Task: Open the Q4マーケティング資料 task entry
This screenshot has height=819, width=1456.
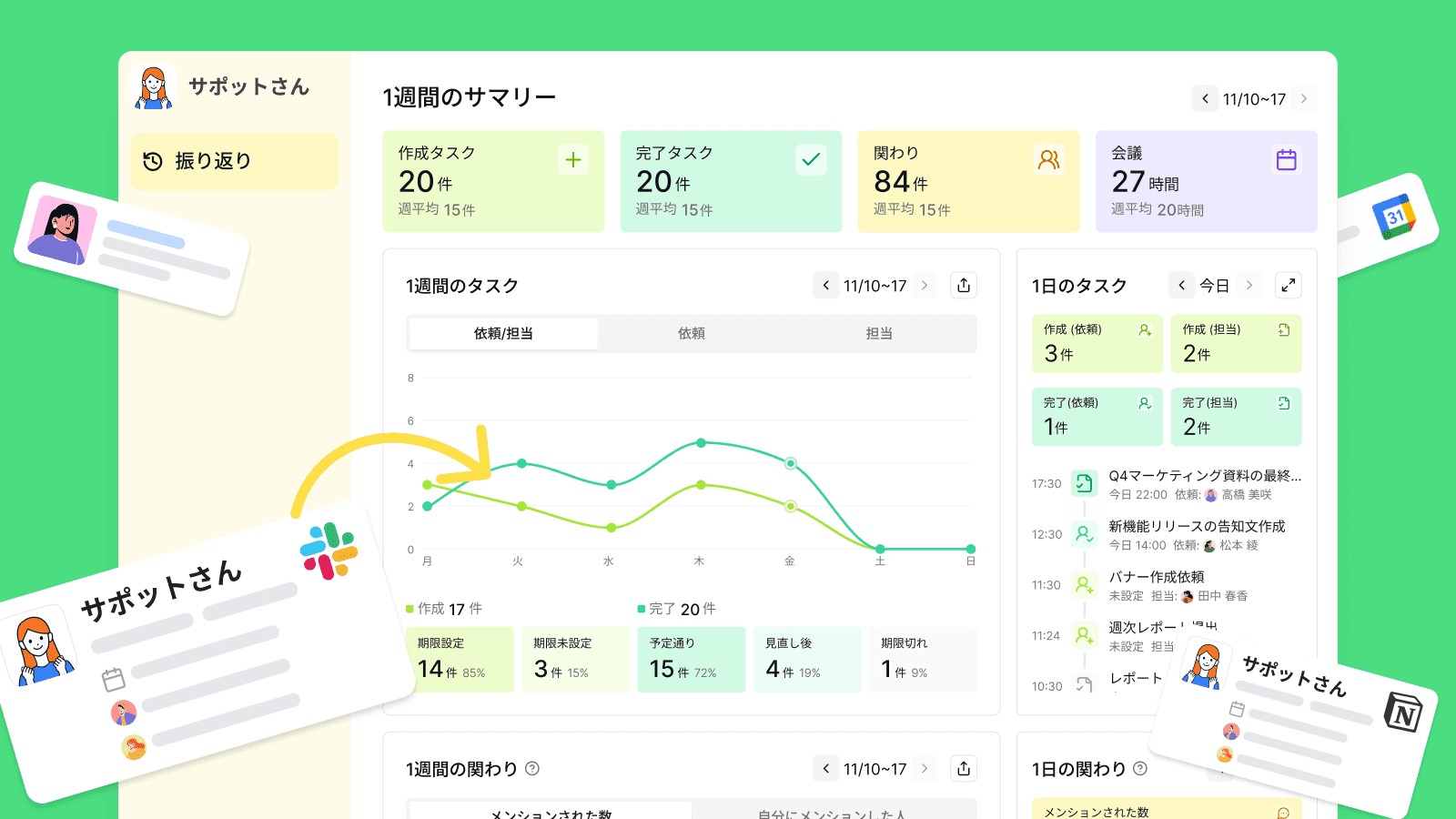Action: pyautogui.click(x=1205, y=485)
